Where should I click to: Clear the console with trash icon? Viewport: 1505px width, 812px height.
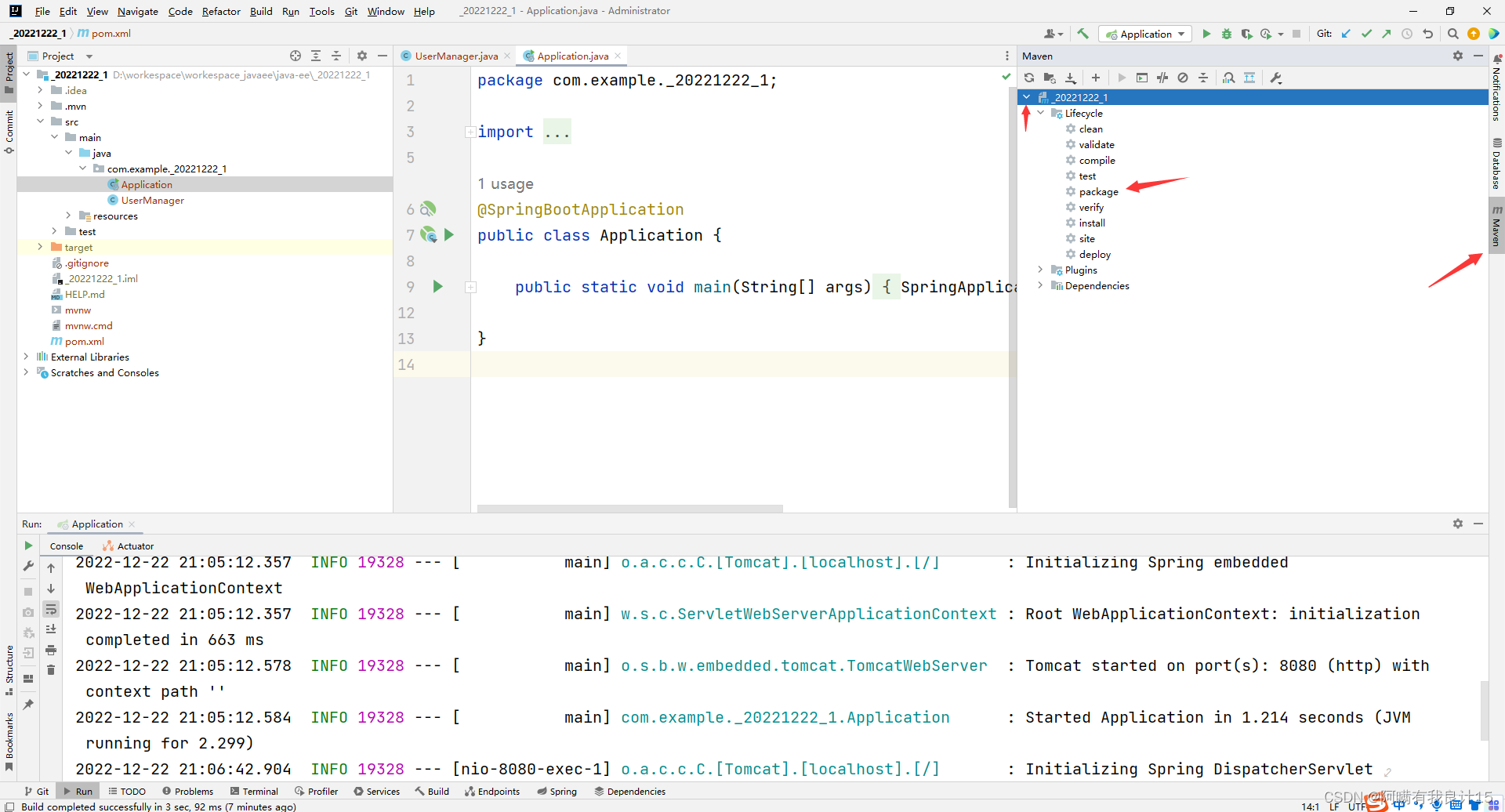tap(51, 670)
